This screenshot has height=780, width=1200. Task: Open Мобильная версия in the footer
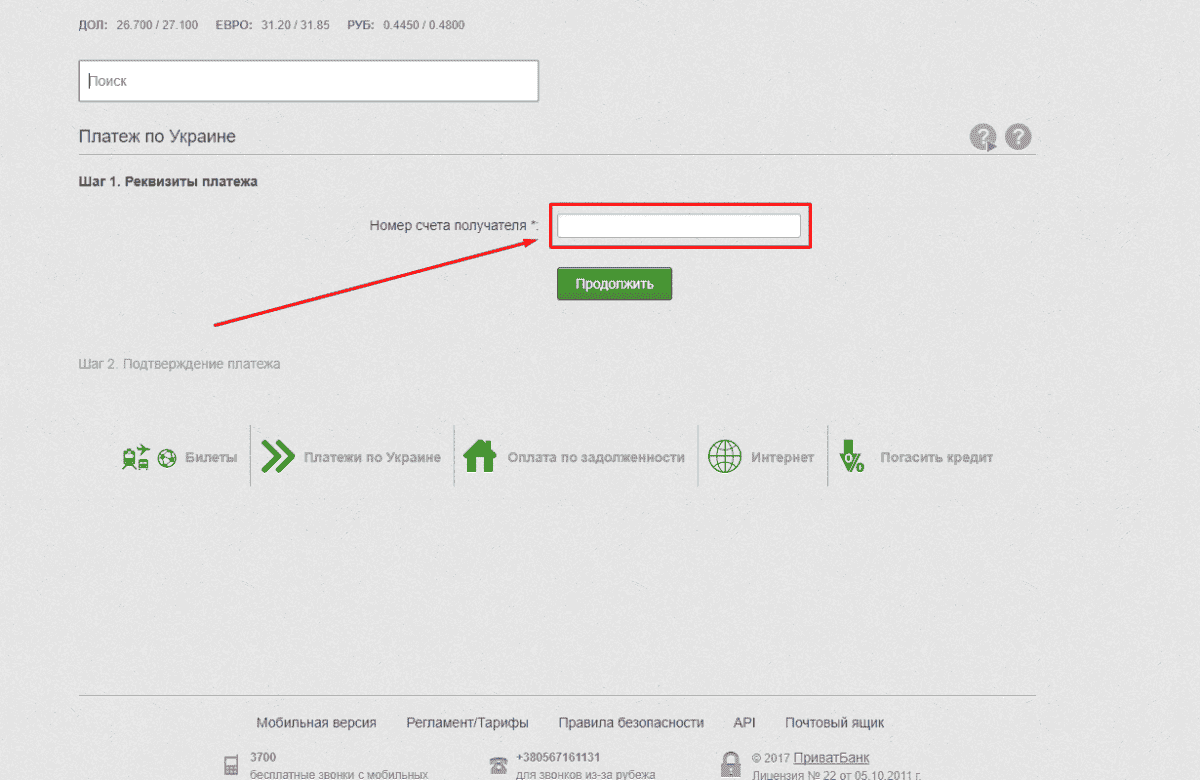click(x=316, y=723)
